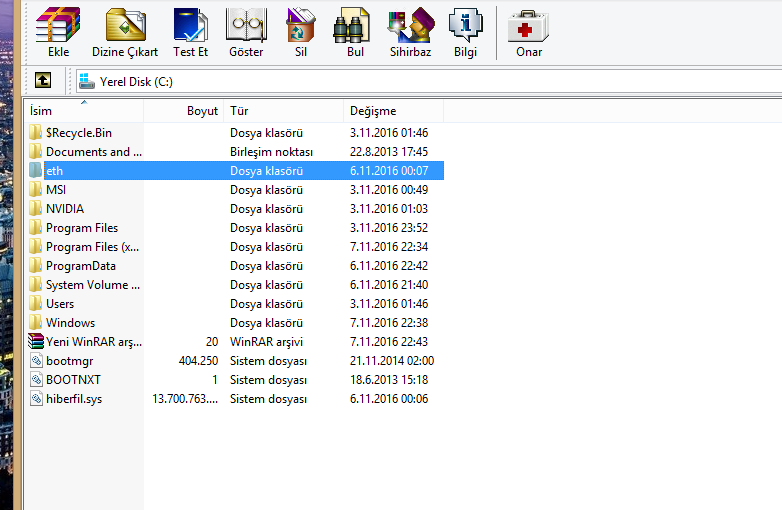782x510 pixels.
Task: Click the Yerel Disk drive icon in the address bar
Action: 87,81
